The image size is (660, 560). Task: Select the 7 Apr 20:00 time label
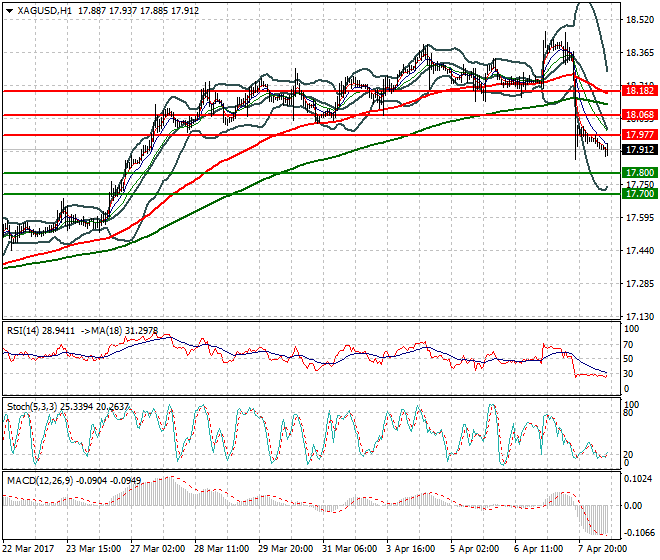[603, 549]
